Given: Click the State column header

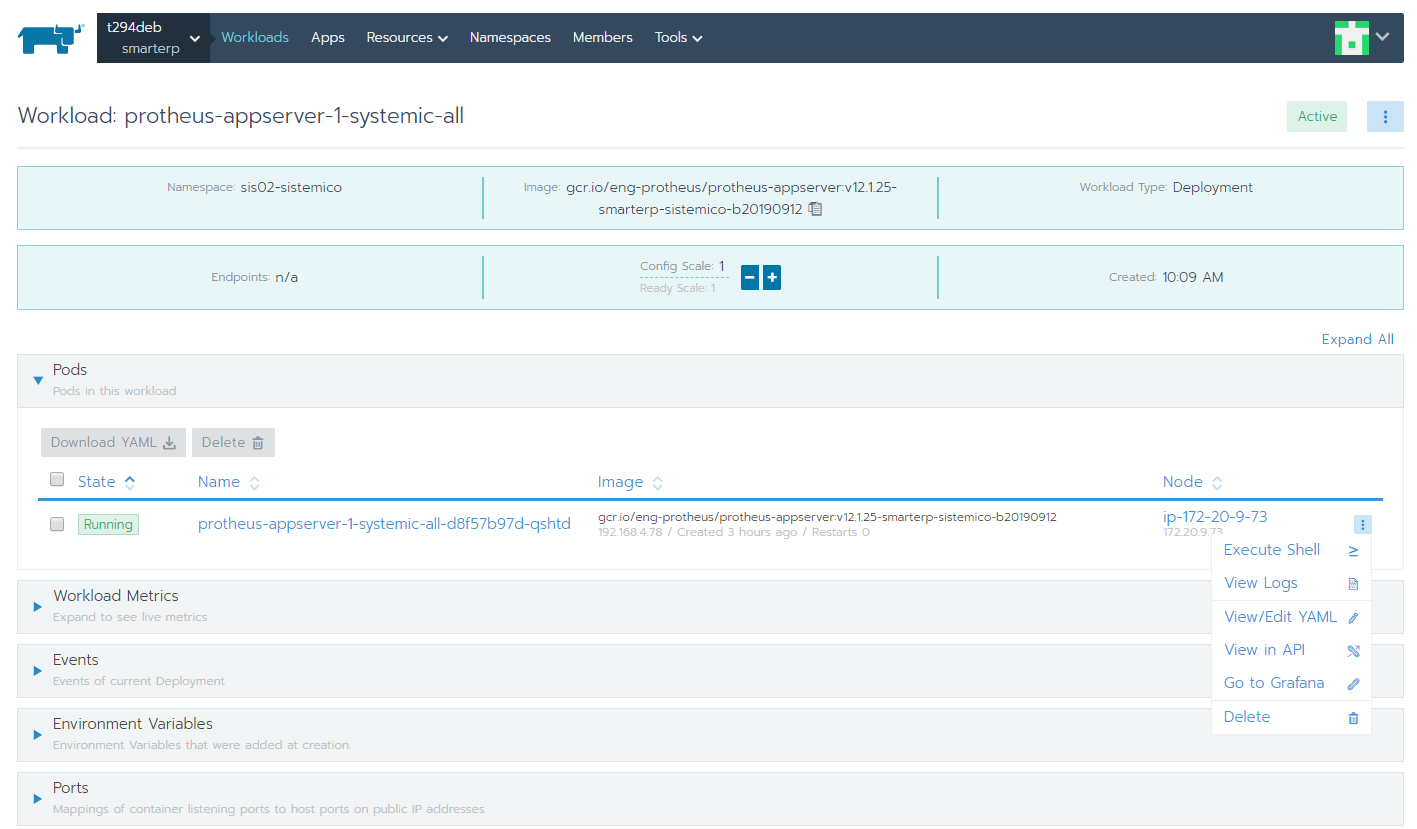Looking at the screenshot, I should click(97, 482).
